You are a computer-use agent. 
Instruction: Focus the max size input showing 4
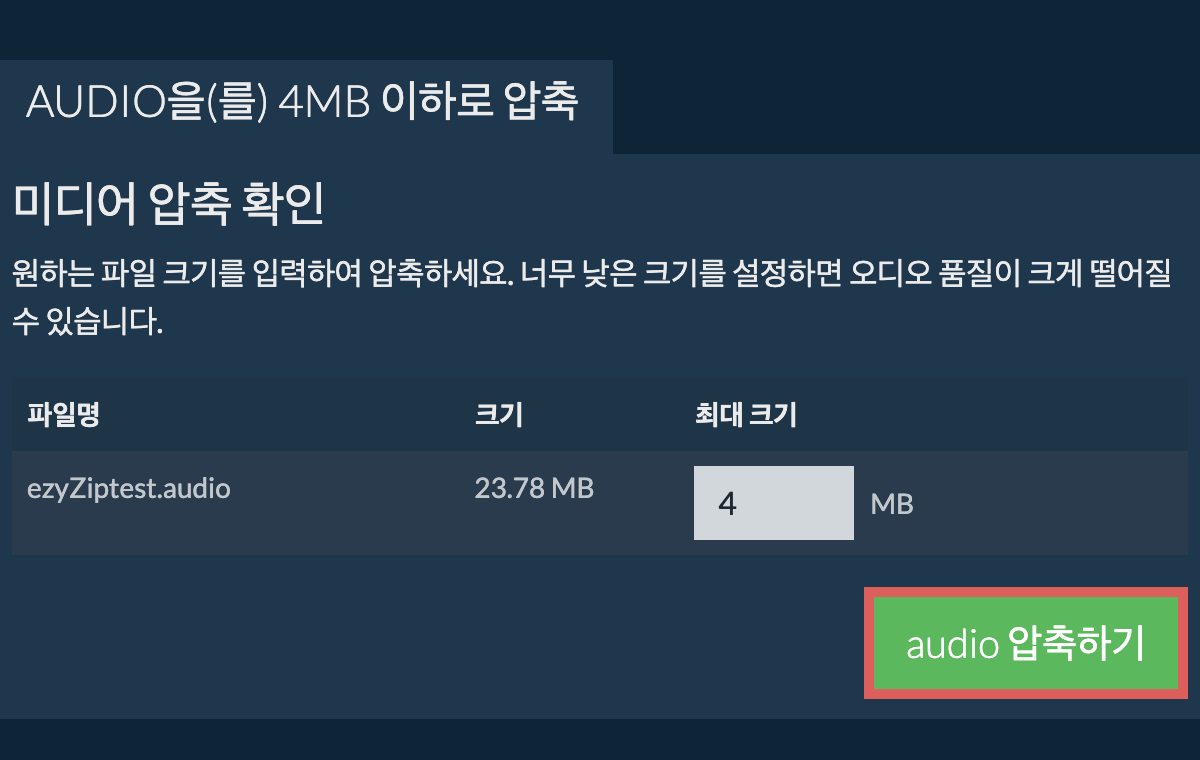pyautogui.click(x=774, y=503)
